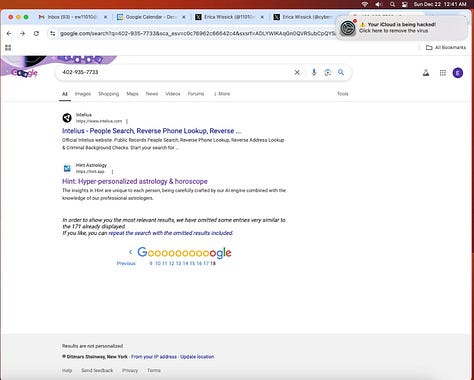Select the Shopping results tab
Screen dimensions: 474x380
(x=108, y=94)
